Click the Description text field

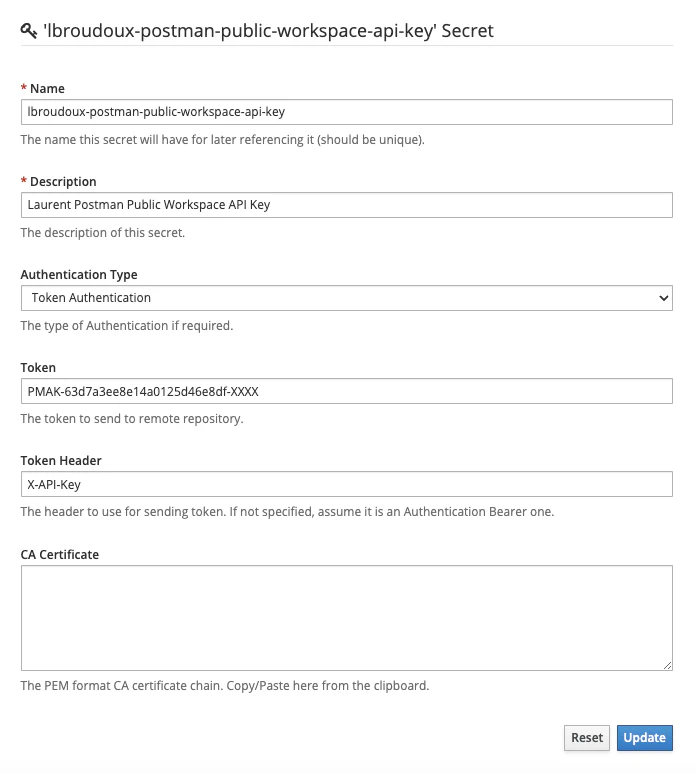tap(346, 205)
